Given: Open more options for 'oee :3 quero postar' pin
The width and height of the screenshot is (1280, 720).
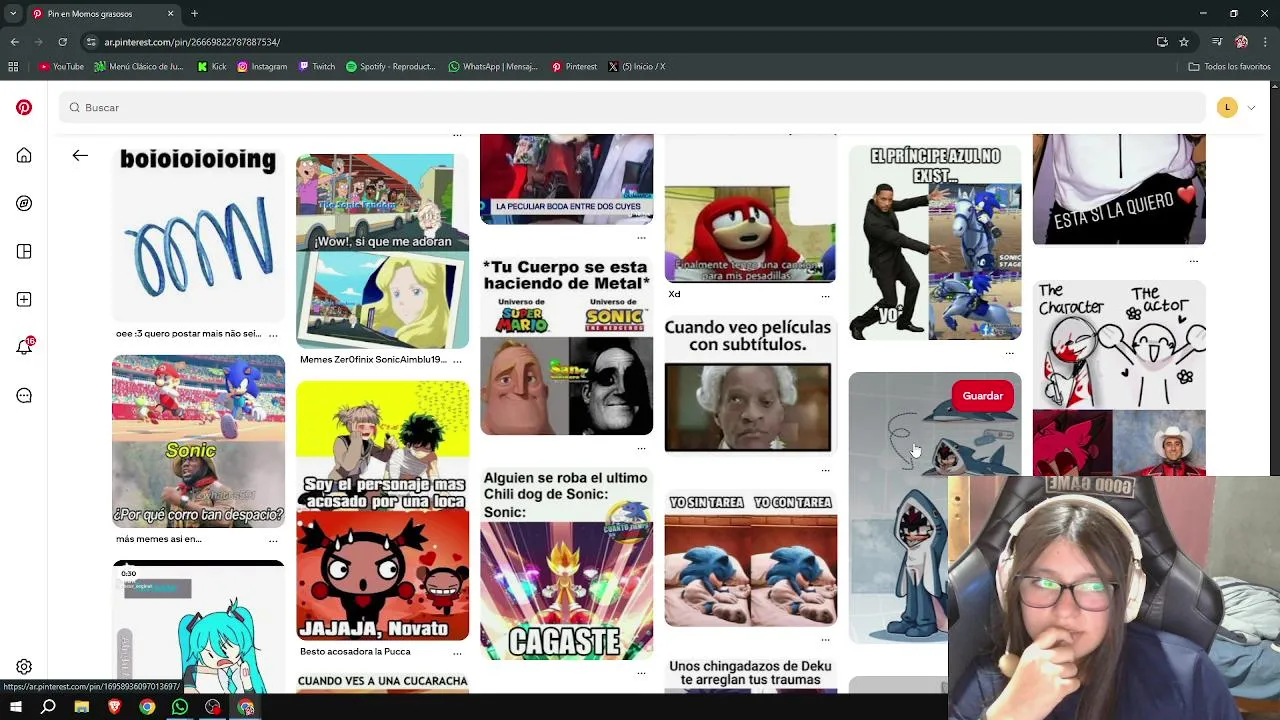Looking at the screenshot, I should point(273,334).
